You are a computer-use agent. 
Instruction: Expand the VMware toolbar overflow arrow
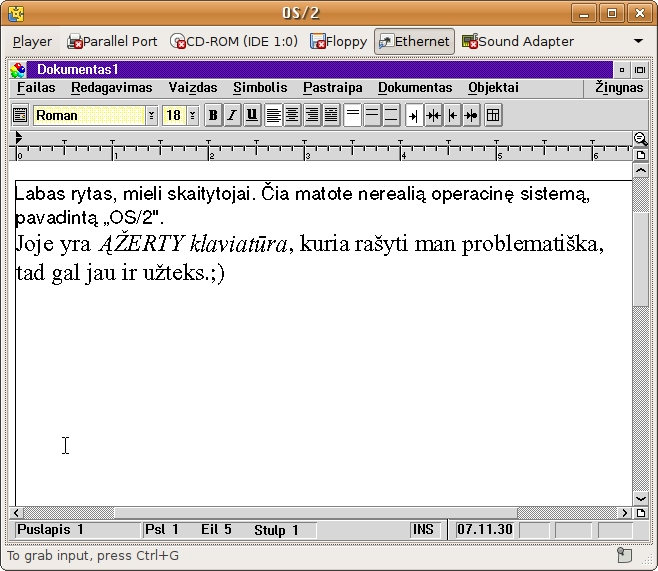coord(638,41)
